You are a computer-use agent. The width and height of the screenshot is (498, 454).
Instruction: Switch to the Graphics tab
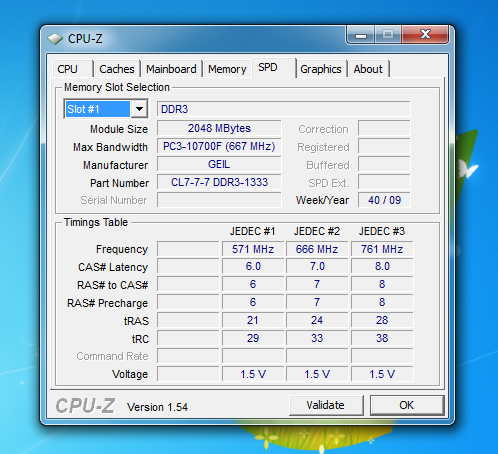(x=321, y=69)
